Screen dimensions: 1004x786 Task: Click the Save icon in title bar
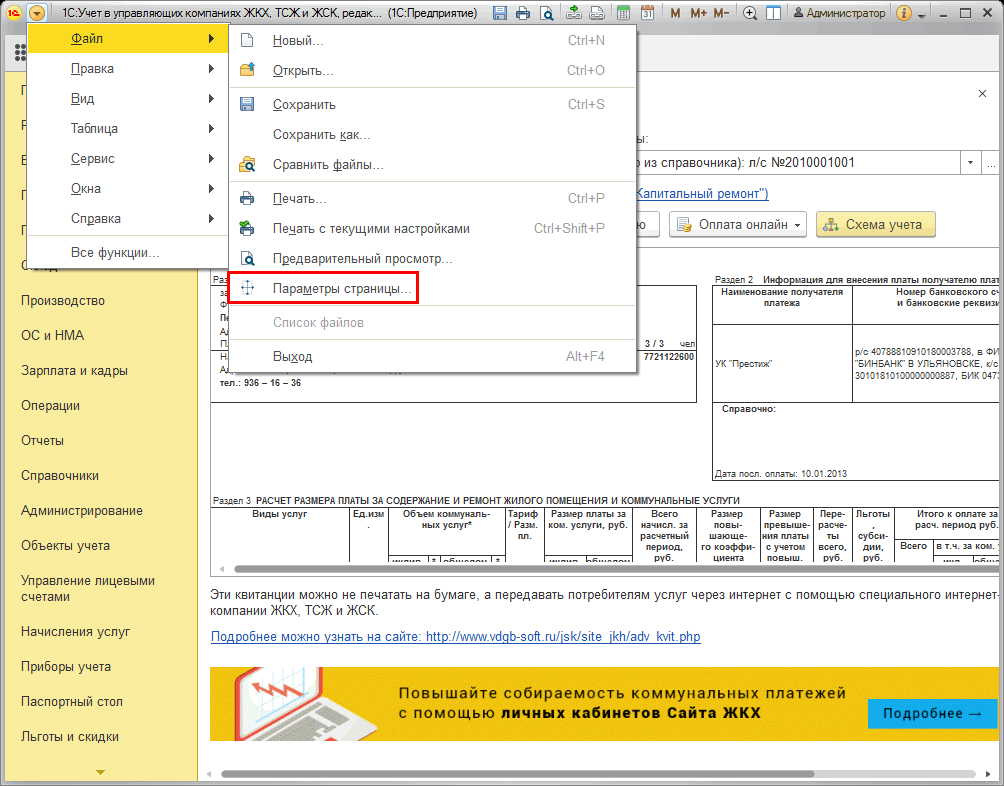[499, 13]
